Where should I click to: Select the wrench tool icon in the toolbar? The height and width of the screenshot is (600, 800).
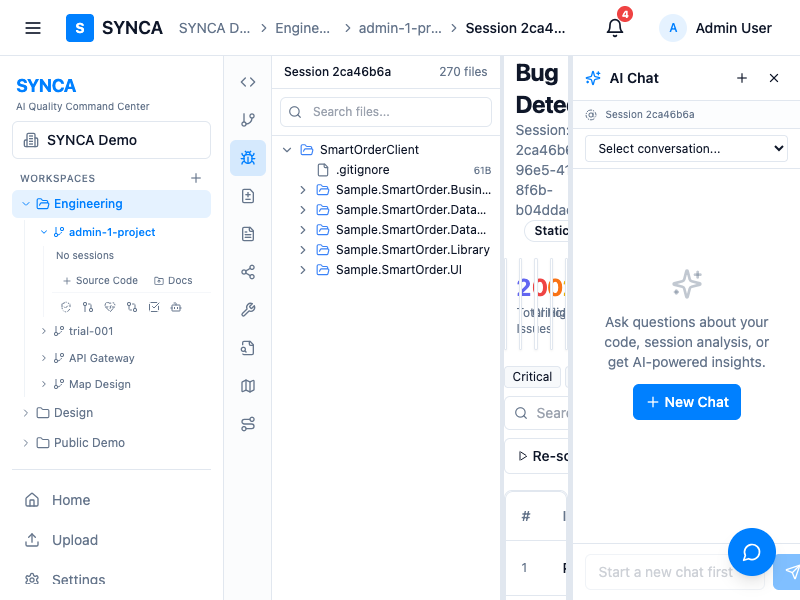(x=248, y=310)
